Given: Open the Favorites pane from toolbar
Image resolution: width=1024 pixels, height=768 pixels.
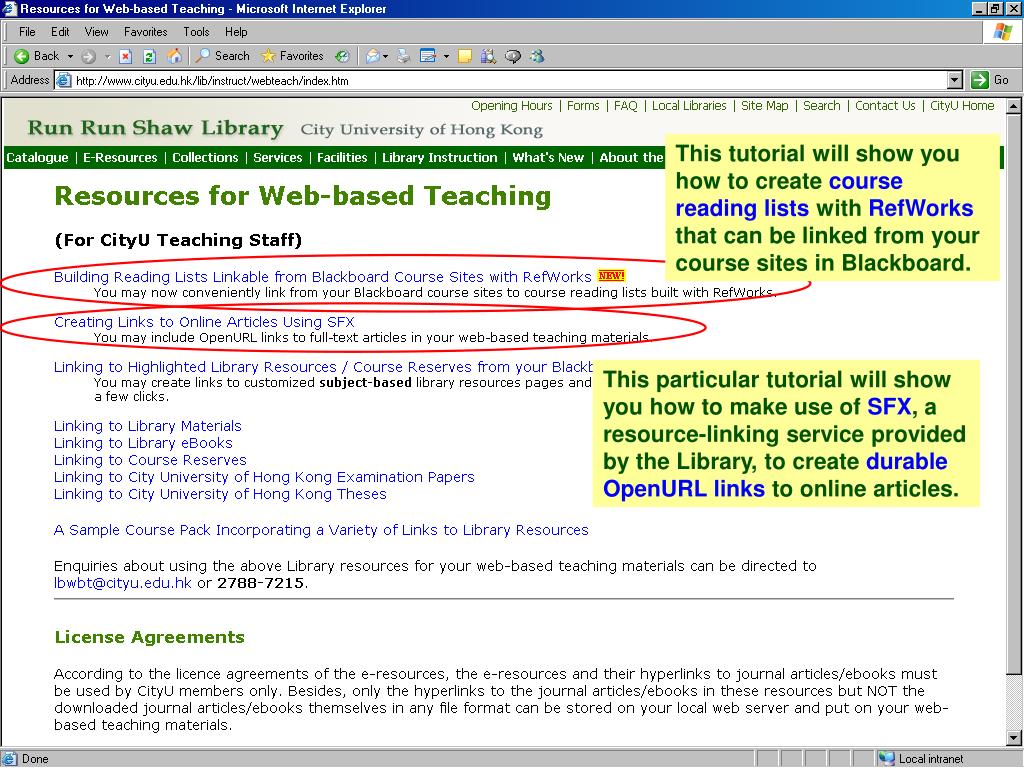Looking at the screenshot, I should pos(292,56).
